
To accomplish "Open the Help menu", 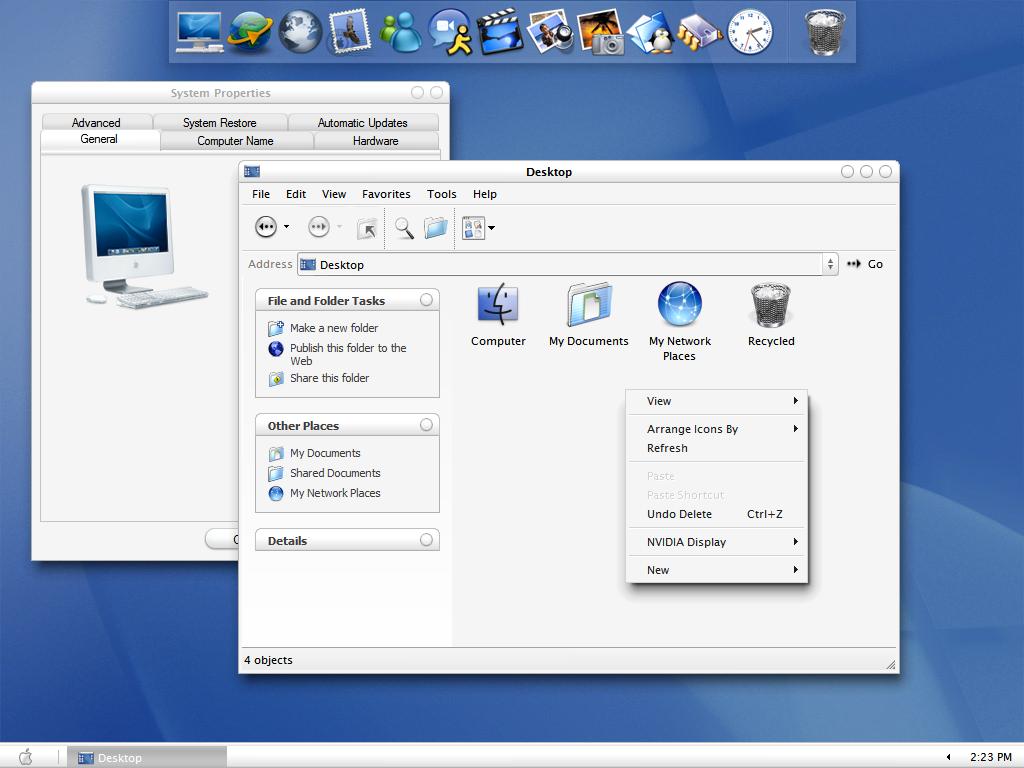I will coord(485,194).
